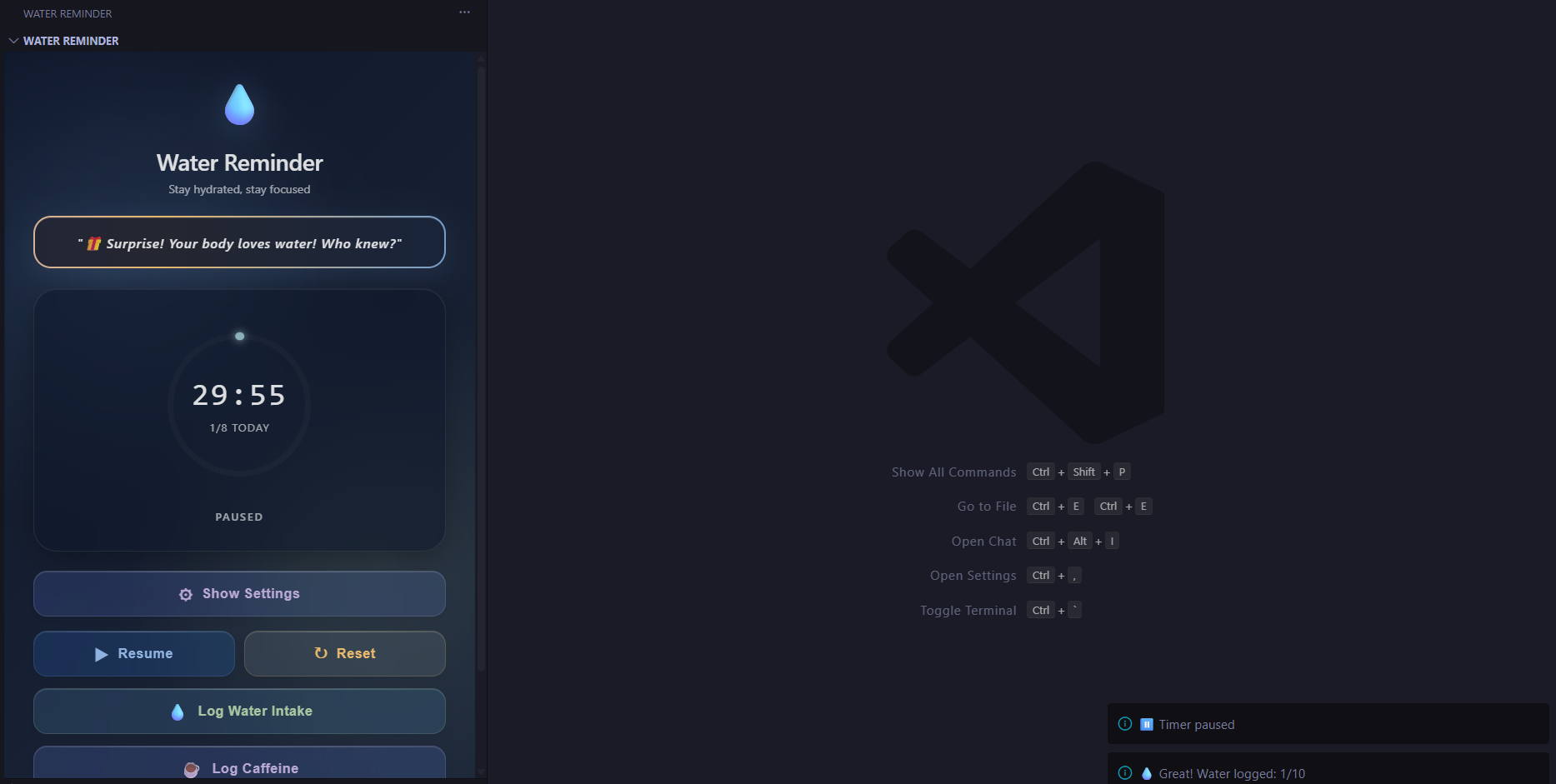Viewport: 1556px width, 784px height.
Task: Click the water droplet logo icon
Action: (x=239, y=105)
